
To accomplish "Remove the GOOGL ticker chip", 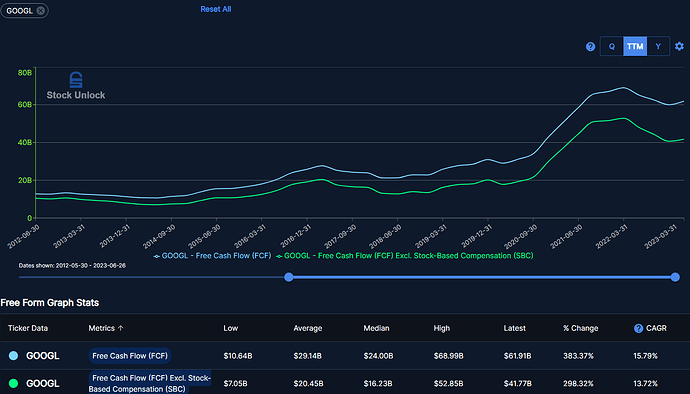I will [40, 11].
